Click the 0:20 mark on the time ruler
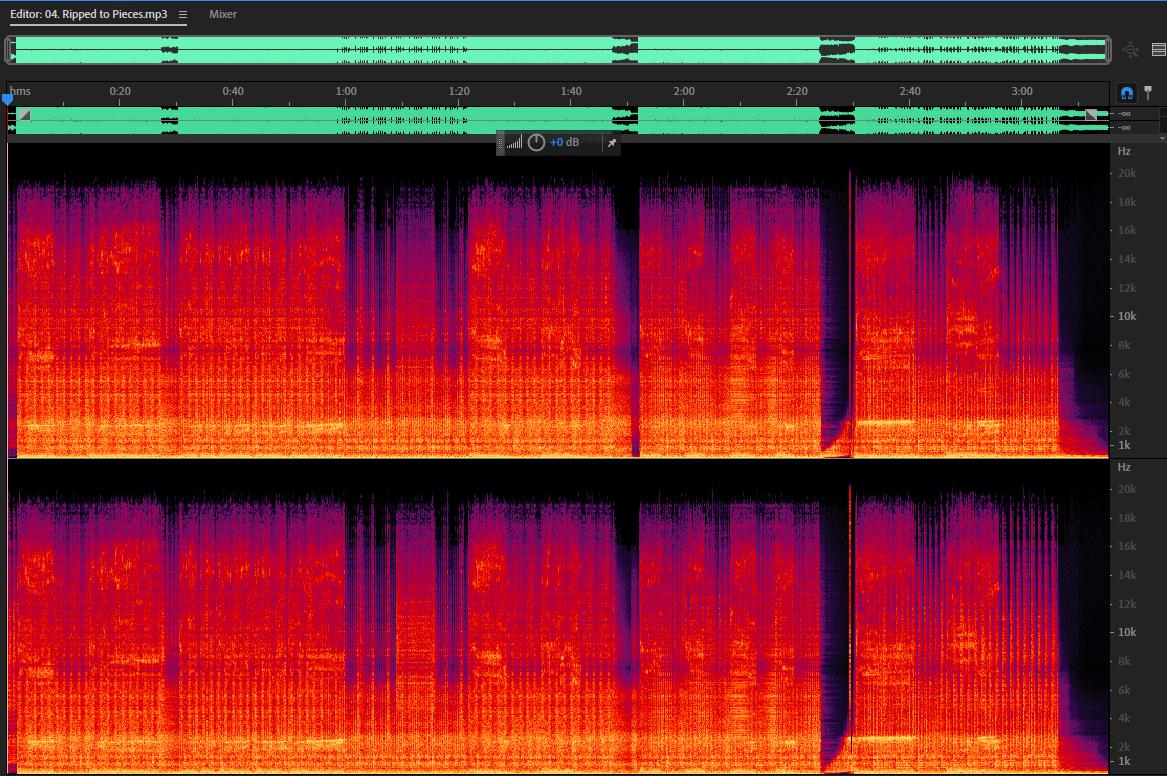1167x776 pixels. click(x=120, y=92)
